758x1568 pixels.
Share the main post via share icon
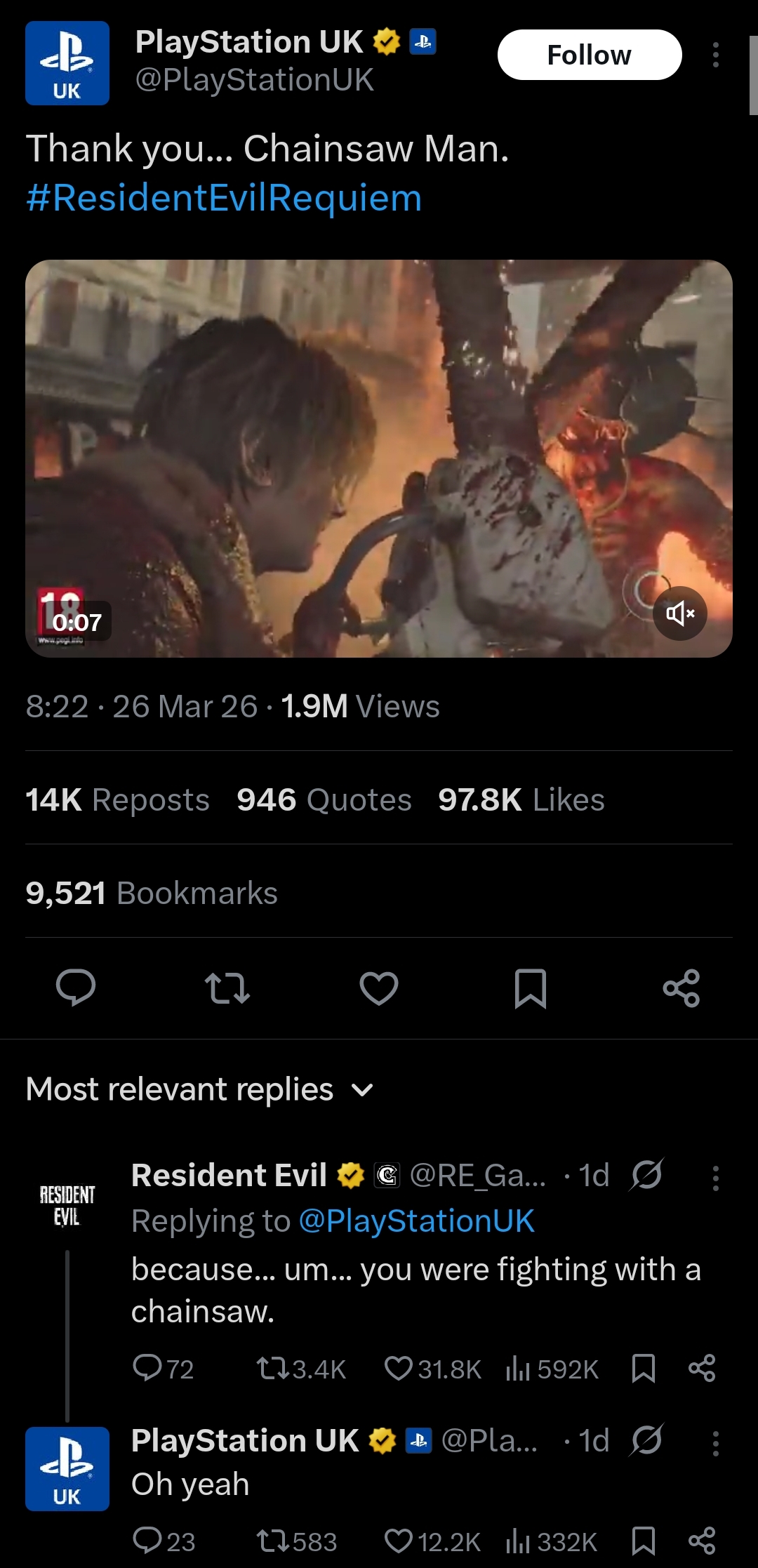pos(681,988)
